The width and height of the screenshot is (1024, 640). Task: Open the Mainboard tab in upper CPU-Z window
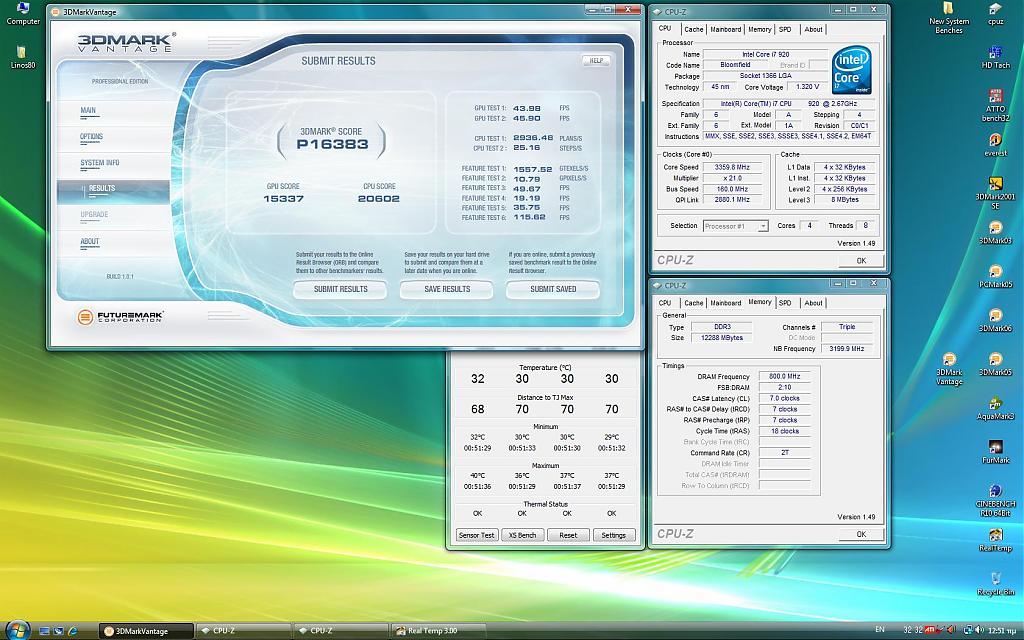(726, 29)
